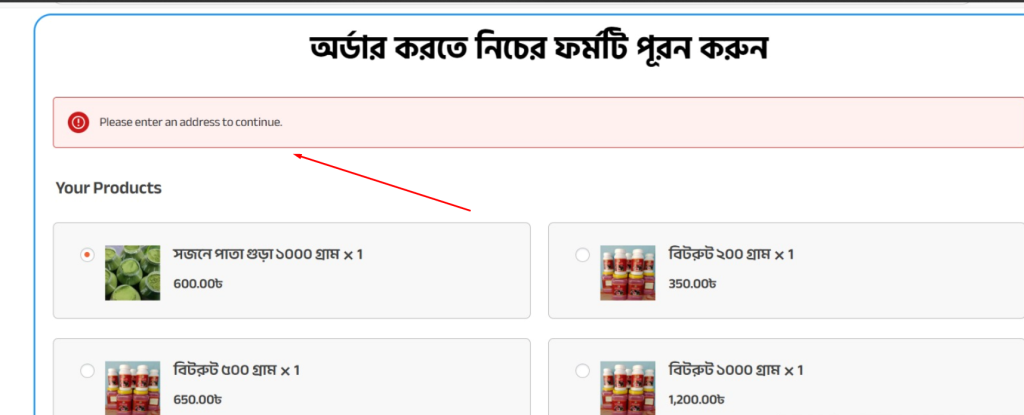
Task: Choose the বিটরুট ৫০০ গ্রাম radio option
Action: pyautogui.click(x=87, y=371)
